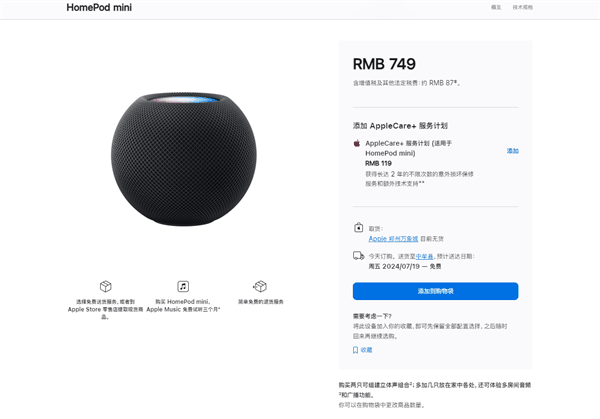Screen dimensions: 600x419
Task: Click the store pickup bag icon
Action: point(358,228)
